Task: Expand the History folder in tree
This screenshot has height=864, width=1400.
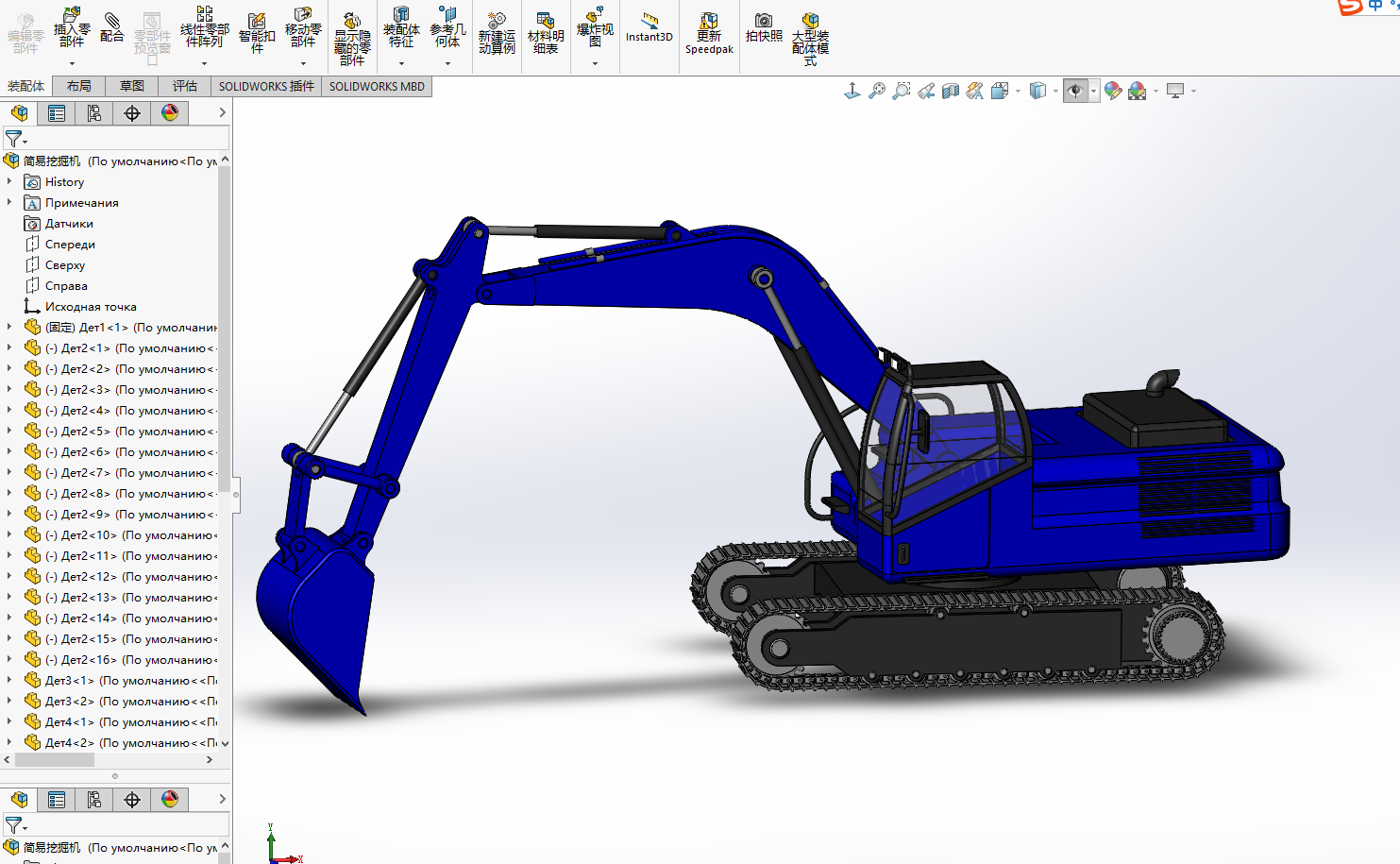Action: [x=9, y=181]
